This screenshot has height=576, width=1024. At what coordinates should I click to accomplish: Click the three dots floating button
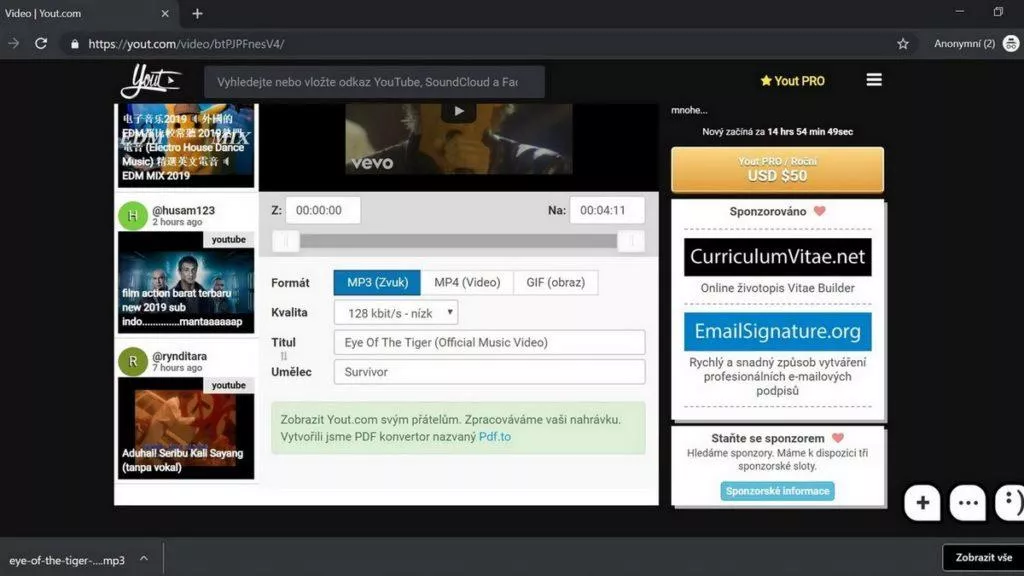[967, 503]
